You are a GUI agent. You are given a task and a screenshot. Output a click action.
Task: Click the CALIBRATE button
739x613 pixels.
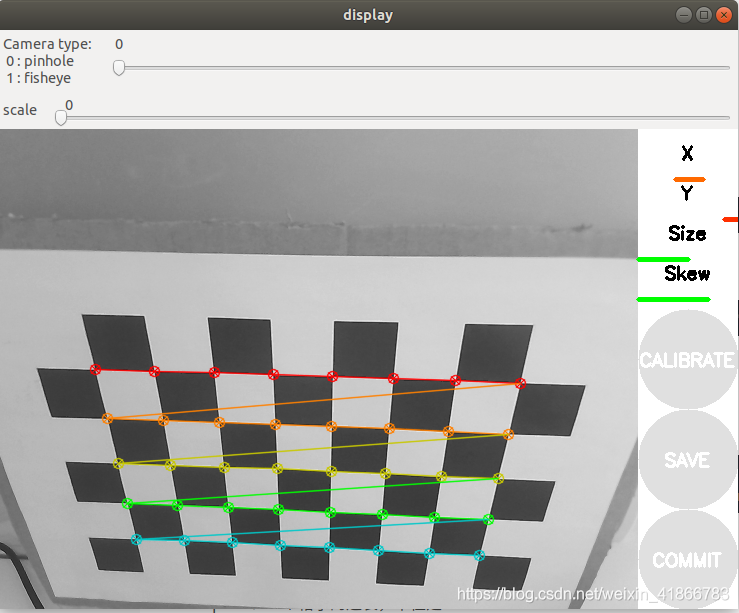(687, 360)
